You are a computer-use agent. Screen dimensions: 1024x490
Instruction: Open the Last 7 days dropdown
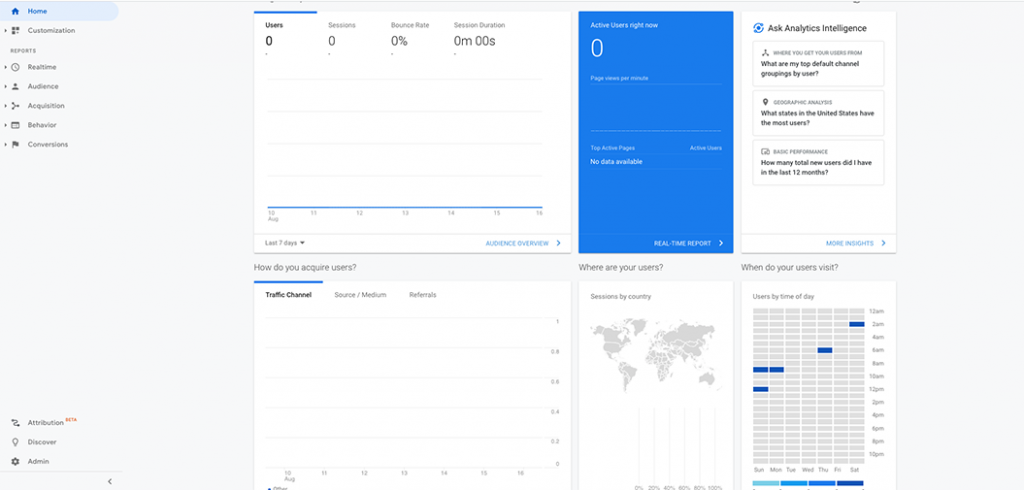pyautogui.click(x=285, y=243)
